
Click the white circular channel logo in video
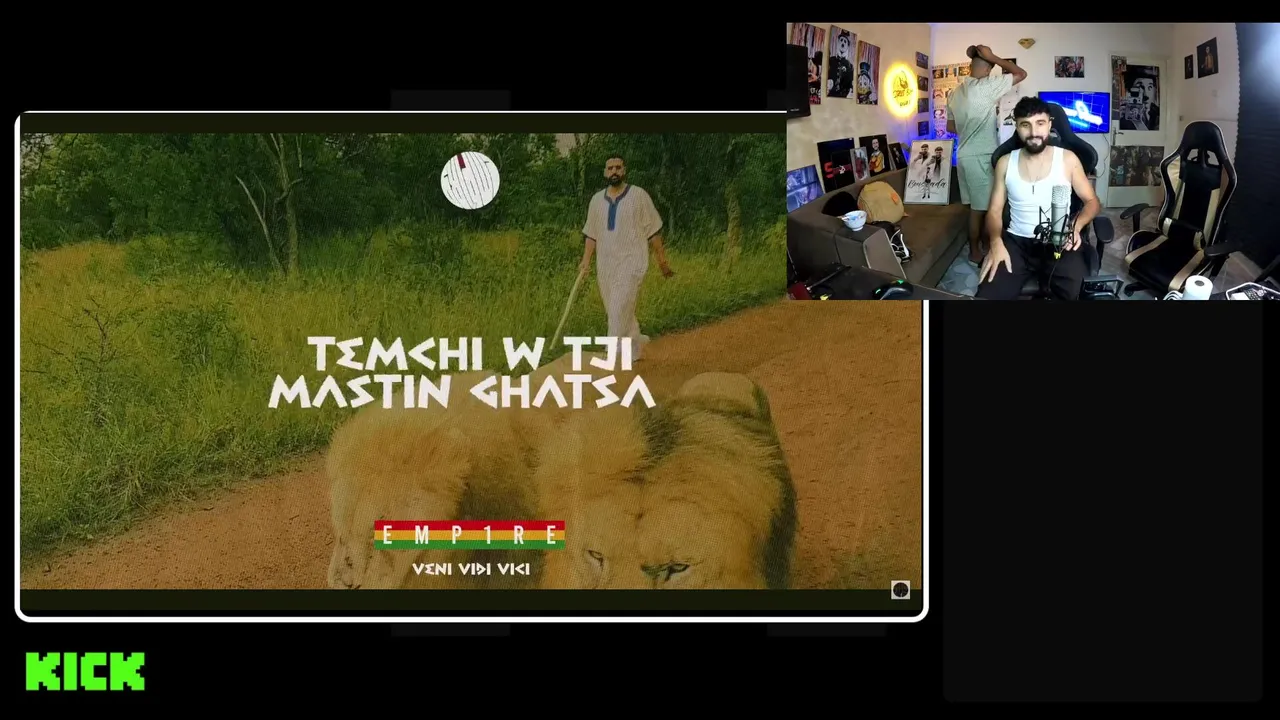click(470, 180)
